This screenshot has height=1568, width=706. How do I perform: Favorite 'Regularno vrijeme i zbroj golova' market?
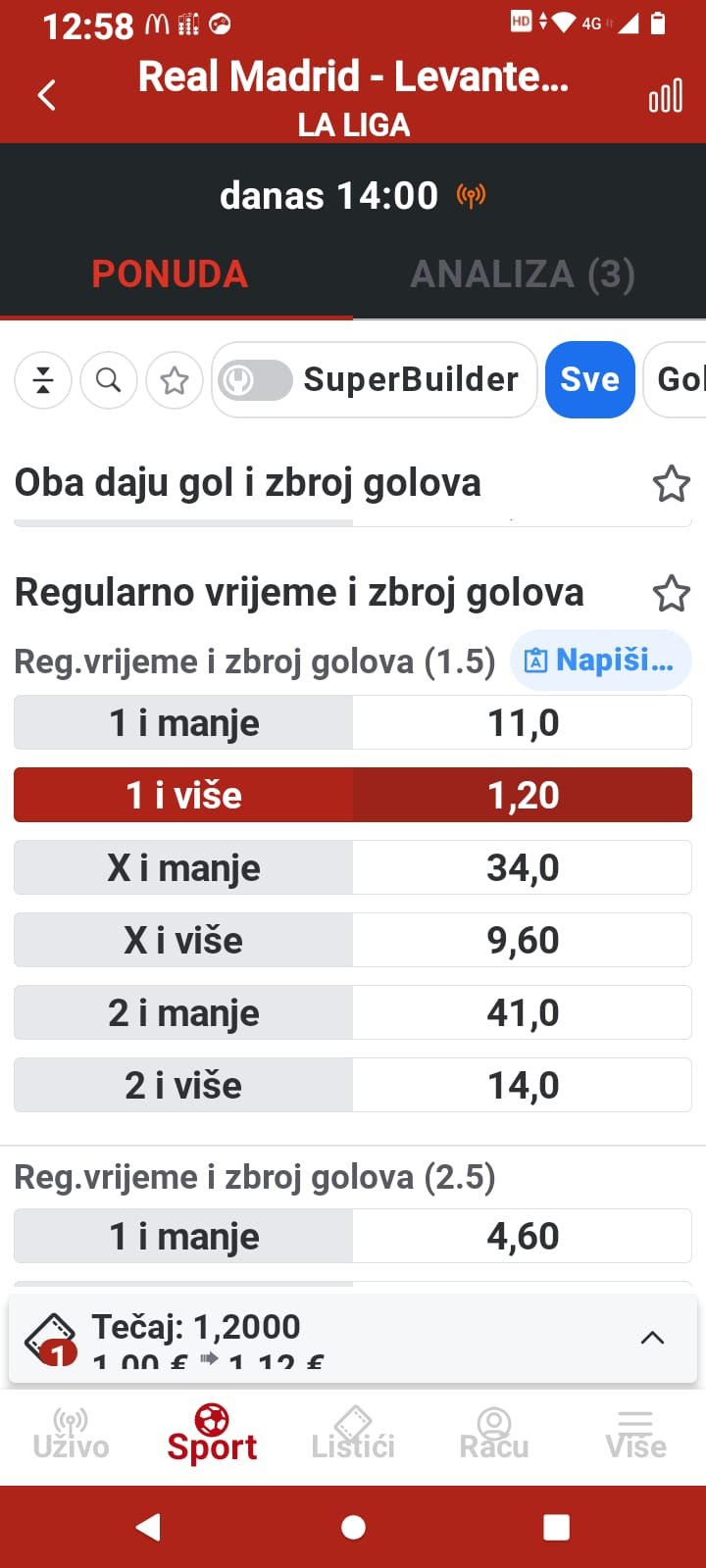[672, 594]
